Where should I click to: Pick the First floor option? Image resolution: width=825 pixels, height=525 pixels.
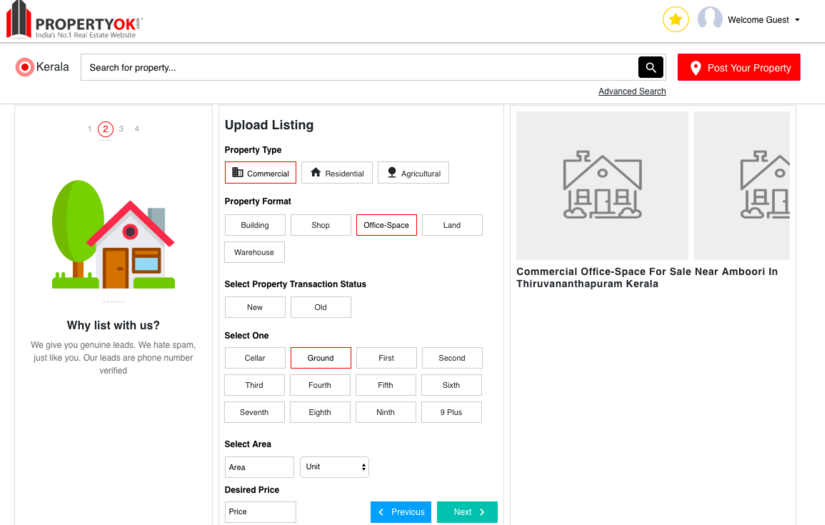tap(386, 358)
